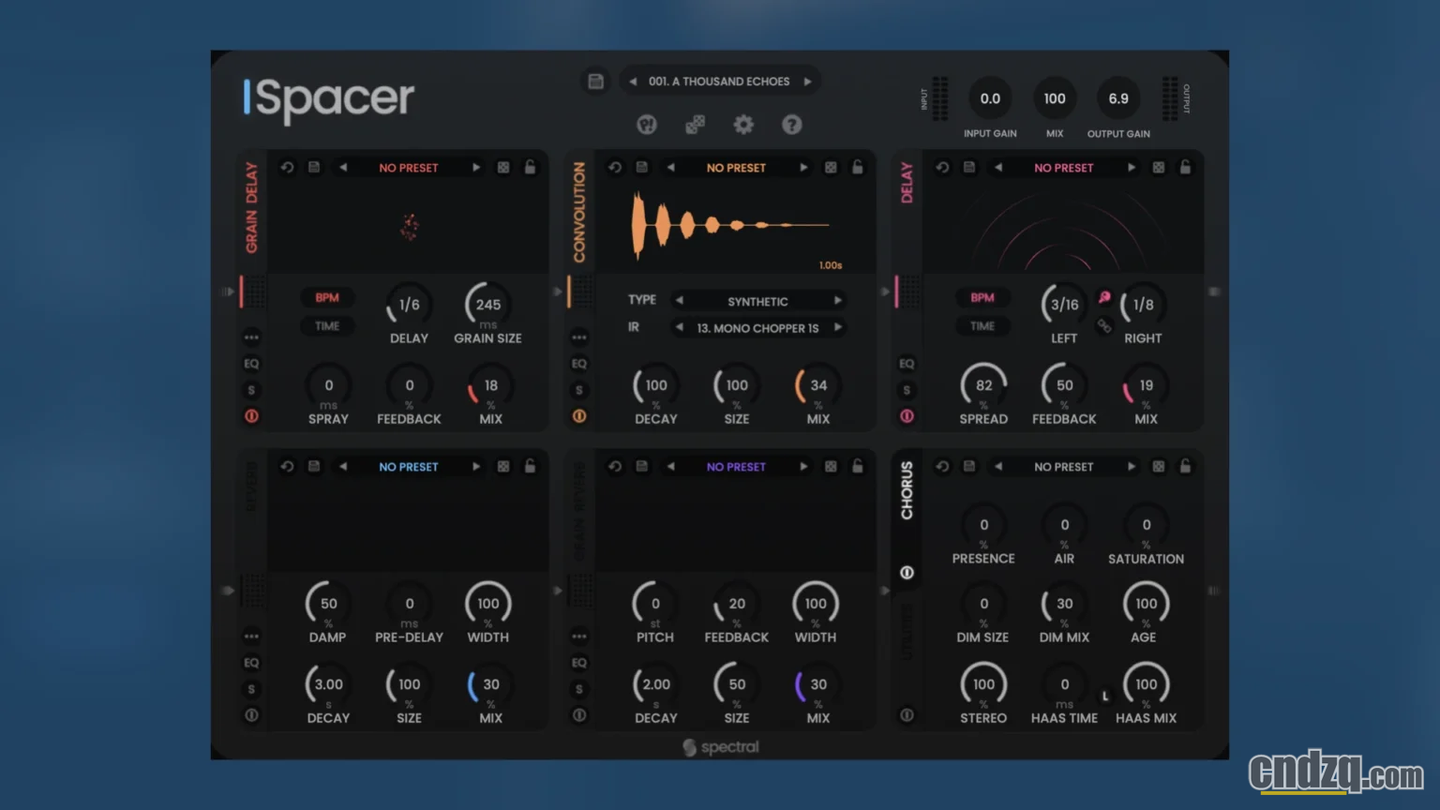Go to previous global preset before A Thousand Echoes
The height and width of the screenshot is (810, 1440).
(x=632, y=81)
